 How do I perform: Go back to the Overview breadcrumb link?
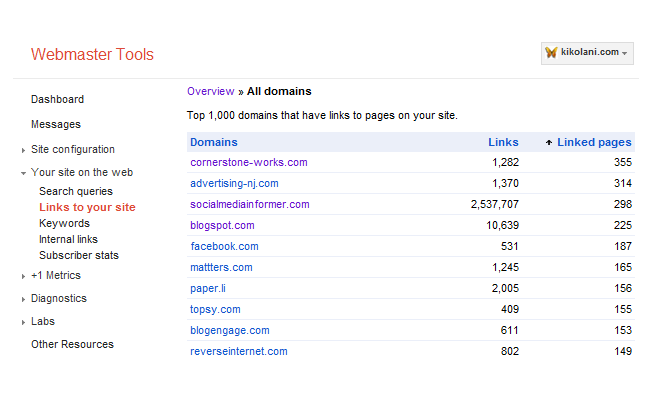(x=210, y=91)
